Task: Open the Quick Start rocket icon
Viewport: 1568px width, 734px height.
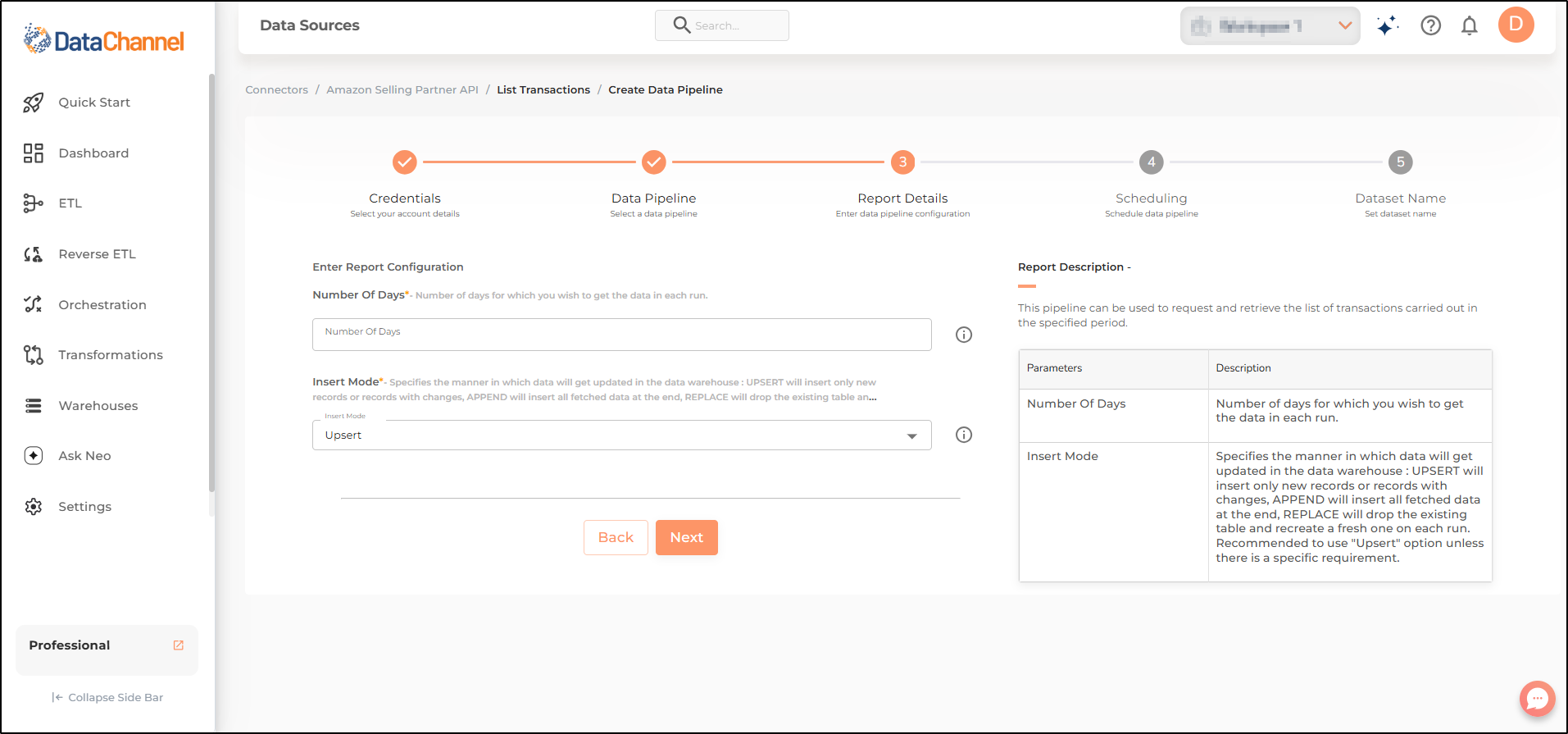Action: click(33, 103)
